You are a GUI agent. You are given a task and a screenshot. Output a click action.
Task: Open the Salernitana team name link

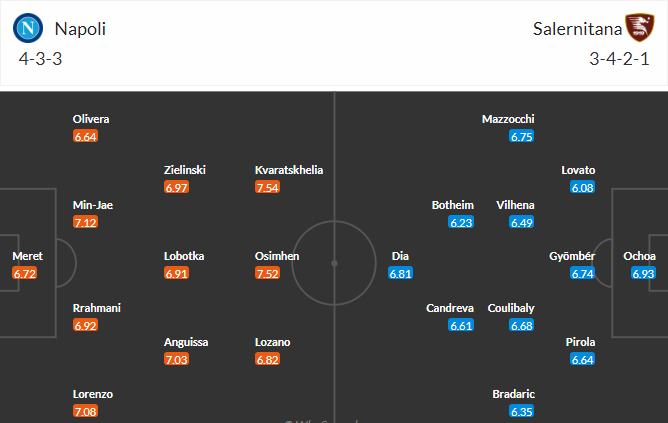(577, 29)
